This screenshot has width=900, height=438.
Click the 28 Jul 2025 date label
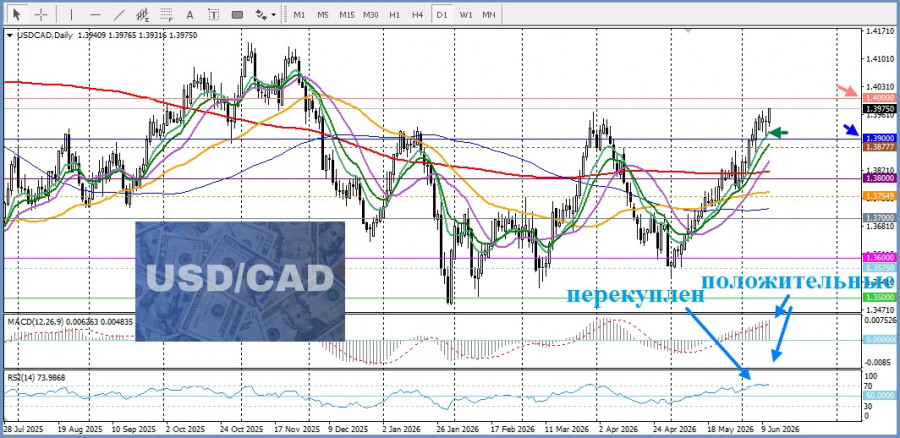click(24, 429)
